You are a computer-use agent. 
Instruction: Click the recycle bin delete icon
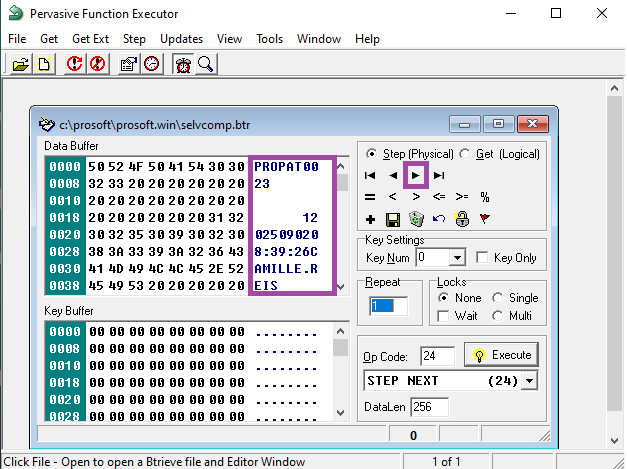click(416, 219)
